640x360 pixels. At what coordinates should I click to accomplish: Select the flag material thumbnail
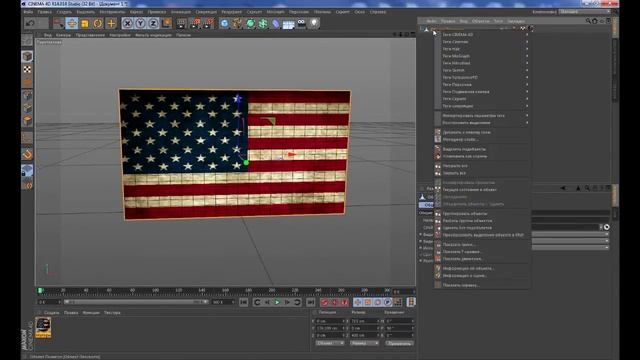pyautogui.click(x=43, y=327)
